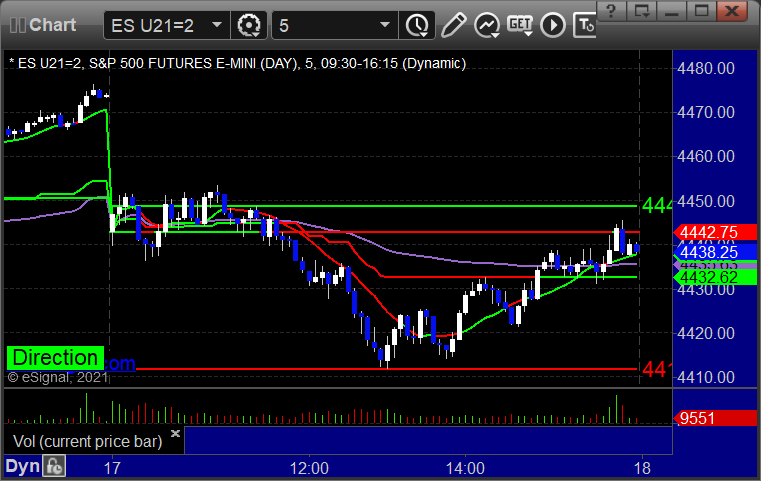
Task: Click the green Direction label
Action: [x=55, y=358]
